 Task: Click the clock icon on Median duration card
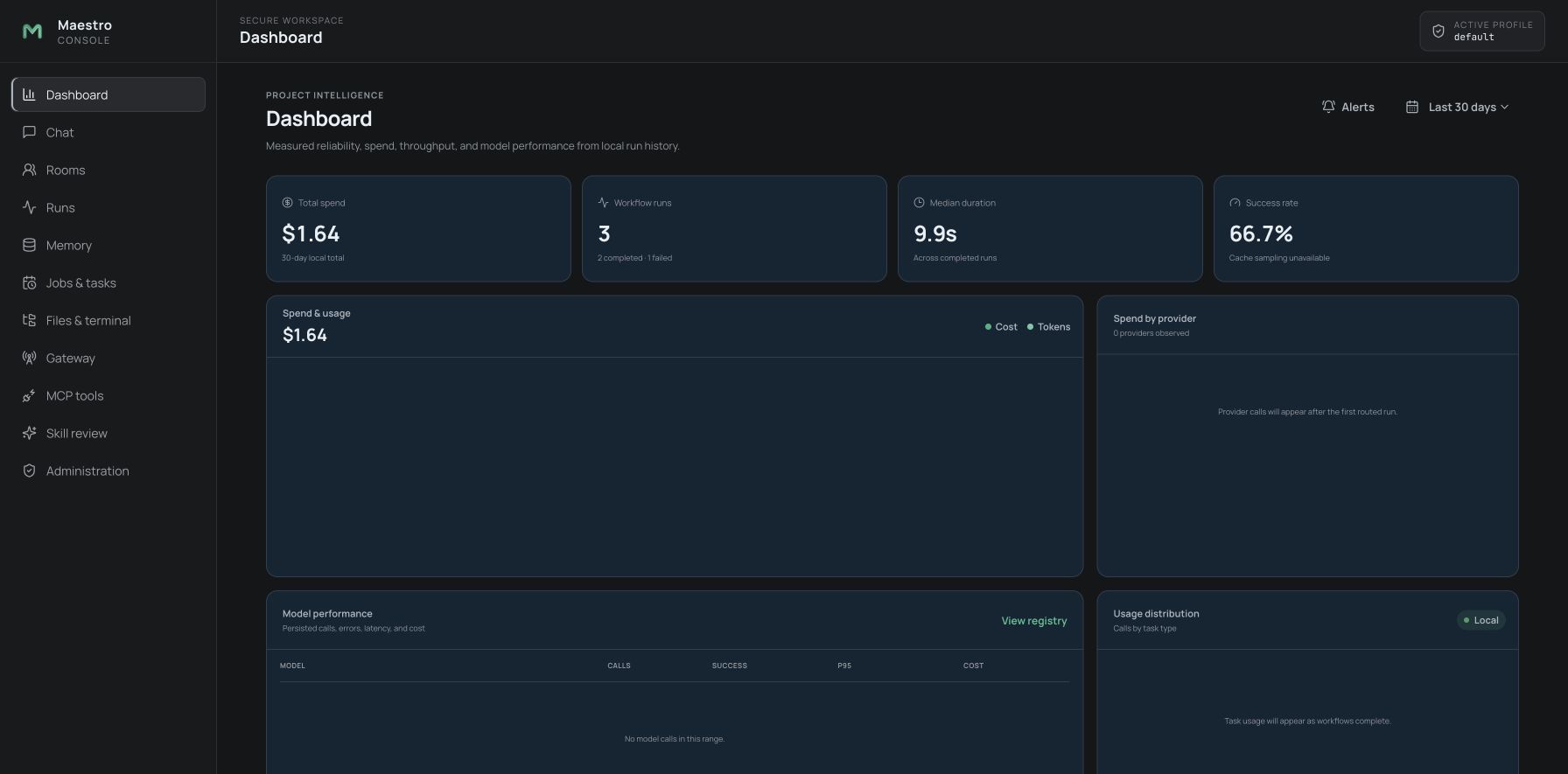[x=919, y=203]
